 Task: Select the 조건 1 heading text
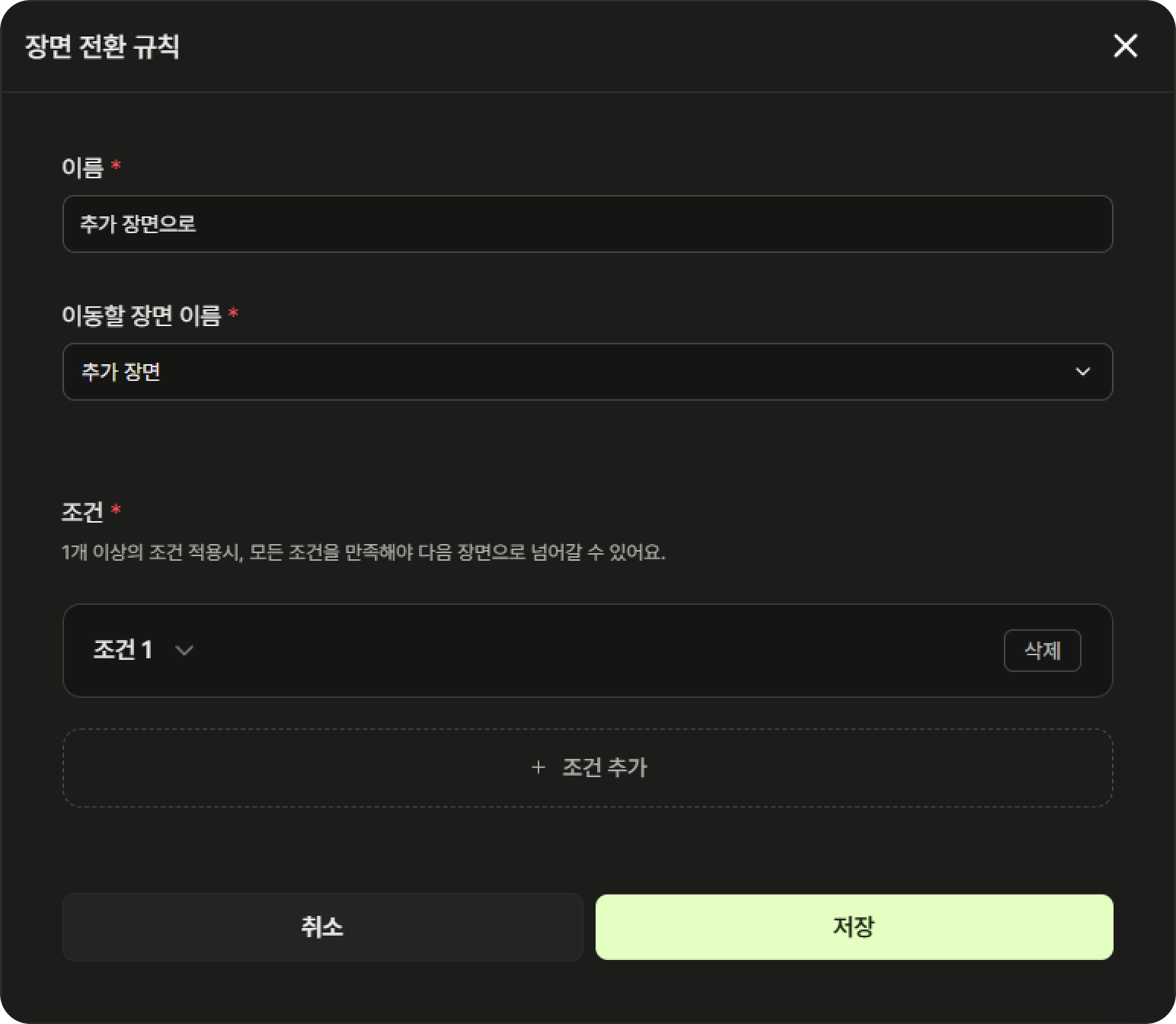[123, 650]
